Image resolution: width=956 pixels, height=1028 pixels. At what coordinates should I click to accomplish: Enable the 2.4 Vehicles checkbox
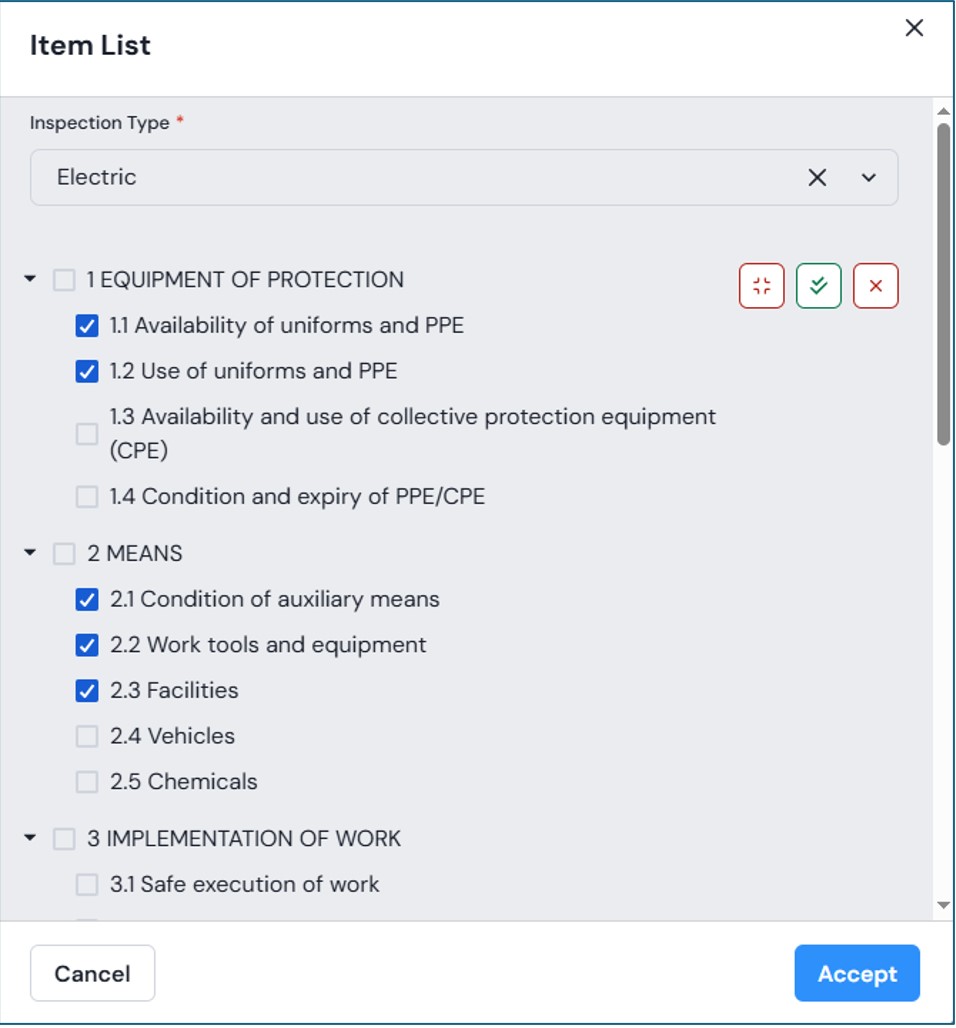click(87, 737)
